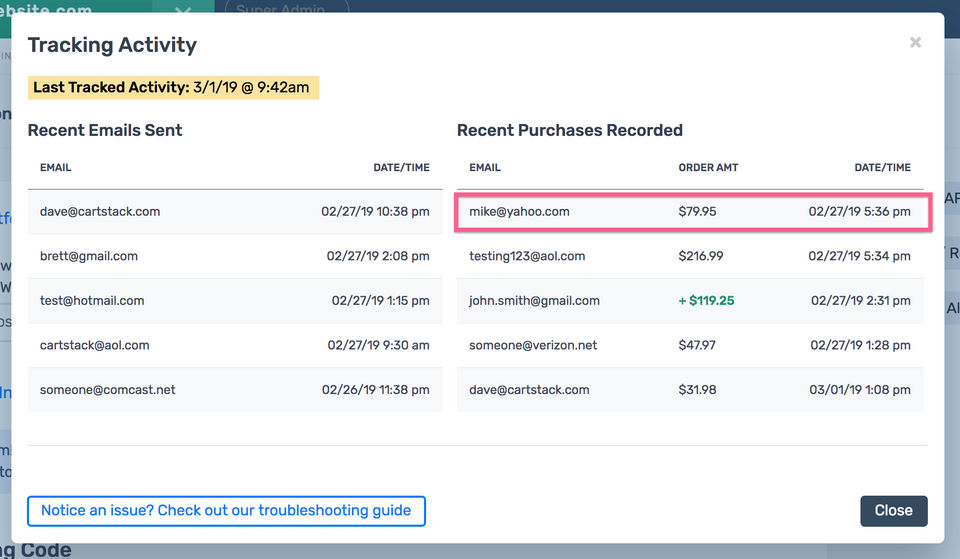This screenshot has height=559, width=960.
Task: Click the dark Close button
Action: tap(893, 510)
